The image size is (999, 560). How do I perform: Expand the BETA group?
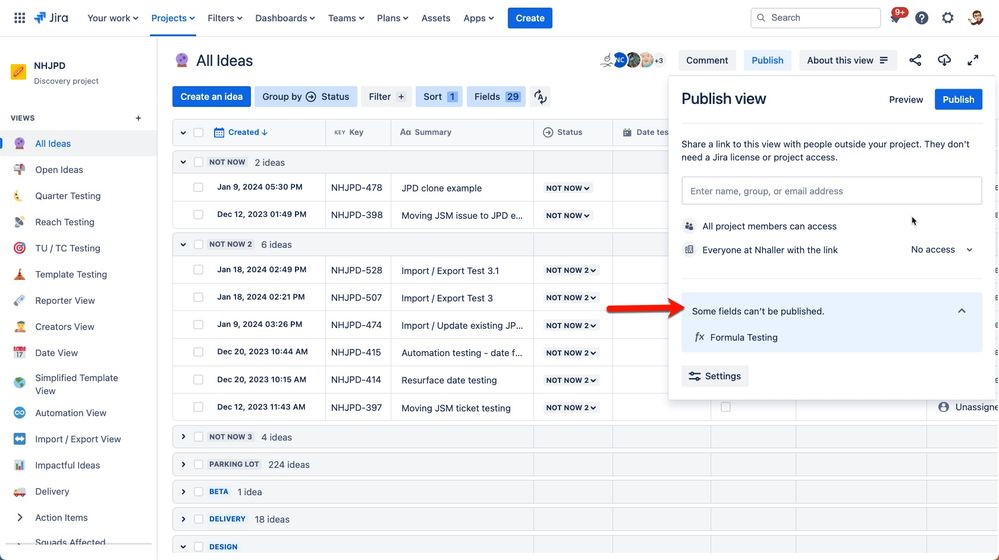click(x=183, y=492)
